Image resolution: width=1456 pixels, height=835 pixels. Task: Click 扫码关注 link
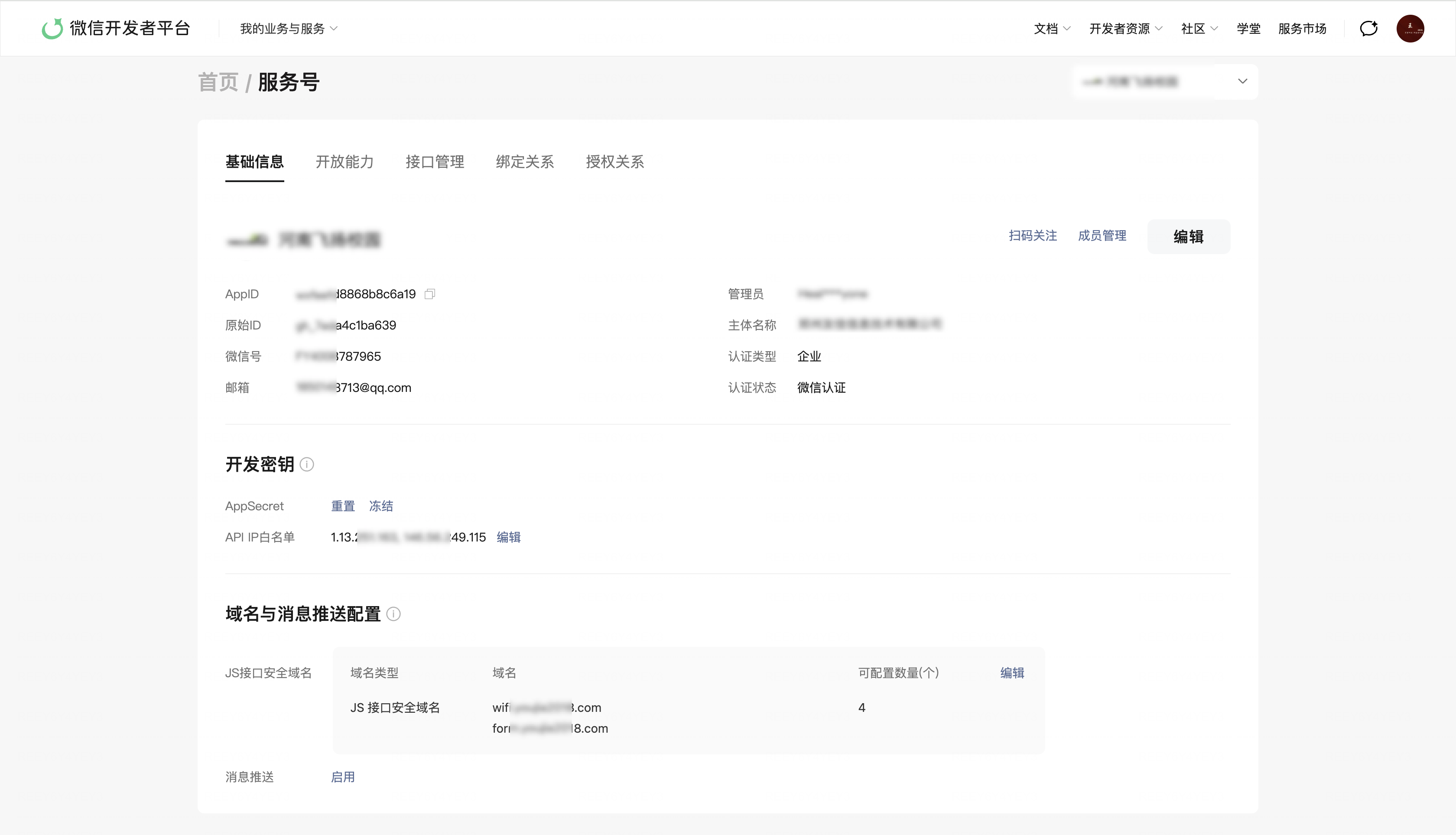(x=1033, y=236)
